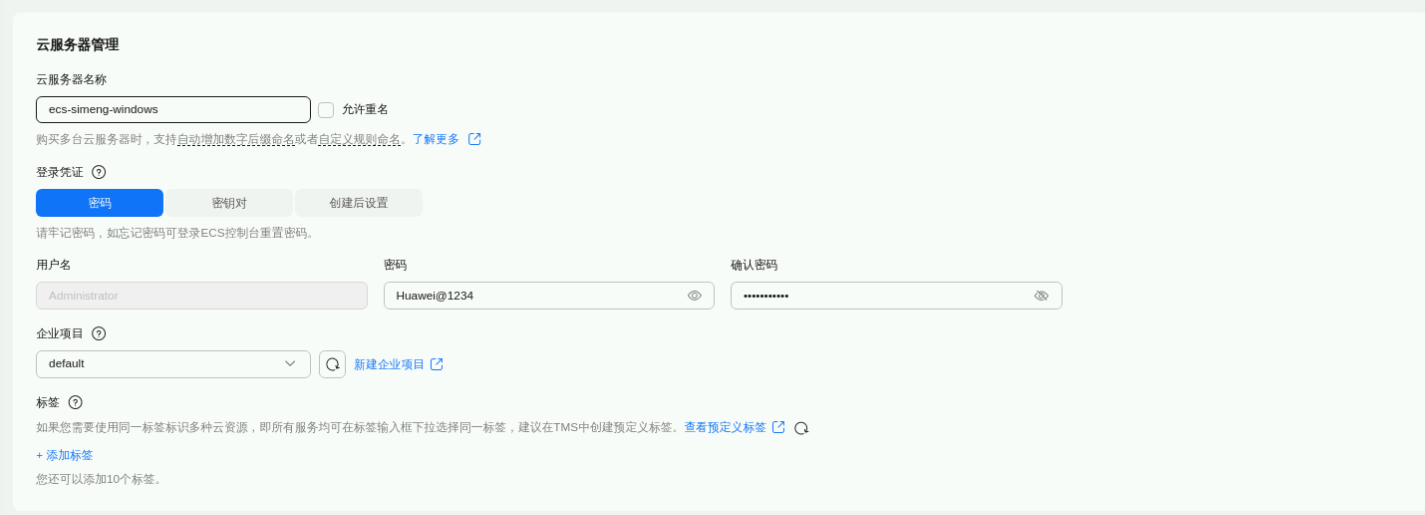
Task: Click help icon next to 标签 label
Action: click(75, 402)
